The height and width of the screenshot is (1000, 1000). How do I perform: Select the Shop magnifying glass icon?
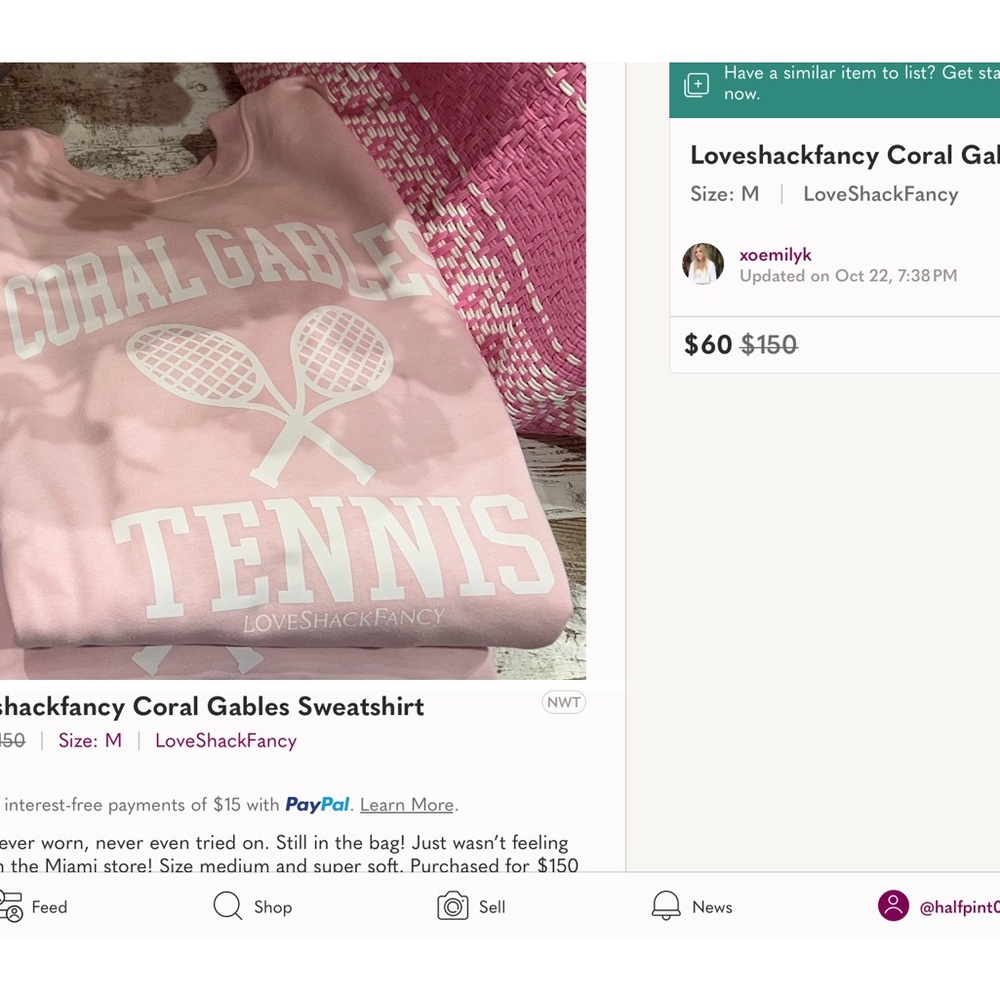[x=228, y=906]
